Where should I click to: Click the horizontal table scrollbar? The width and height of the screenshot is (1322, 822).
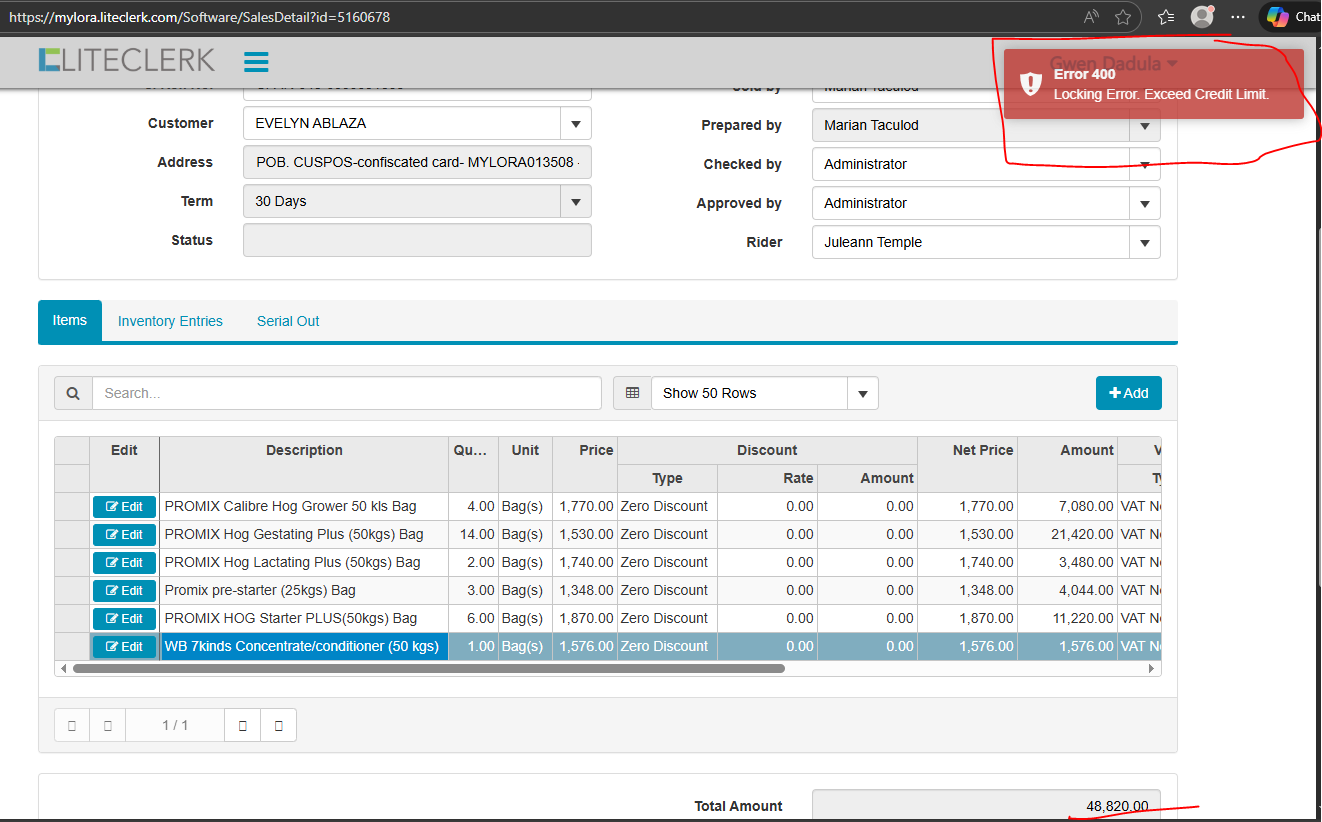coord(428,668)
